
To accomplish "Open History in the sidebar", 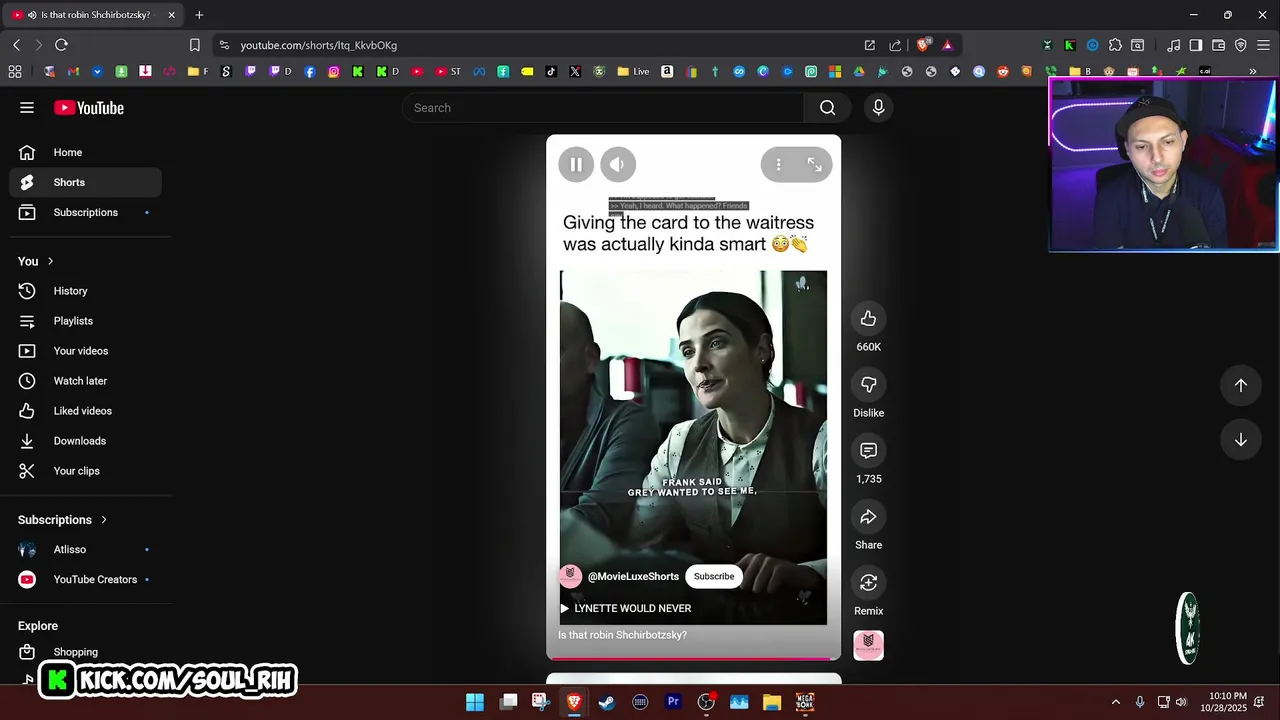I will [86, 291].
